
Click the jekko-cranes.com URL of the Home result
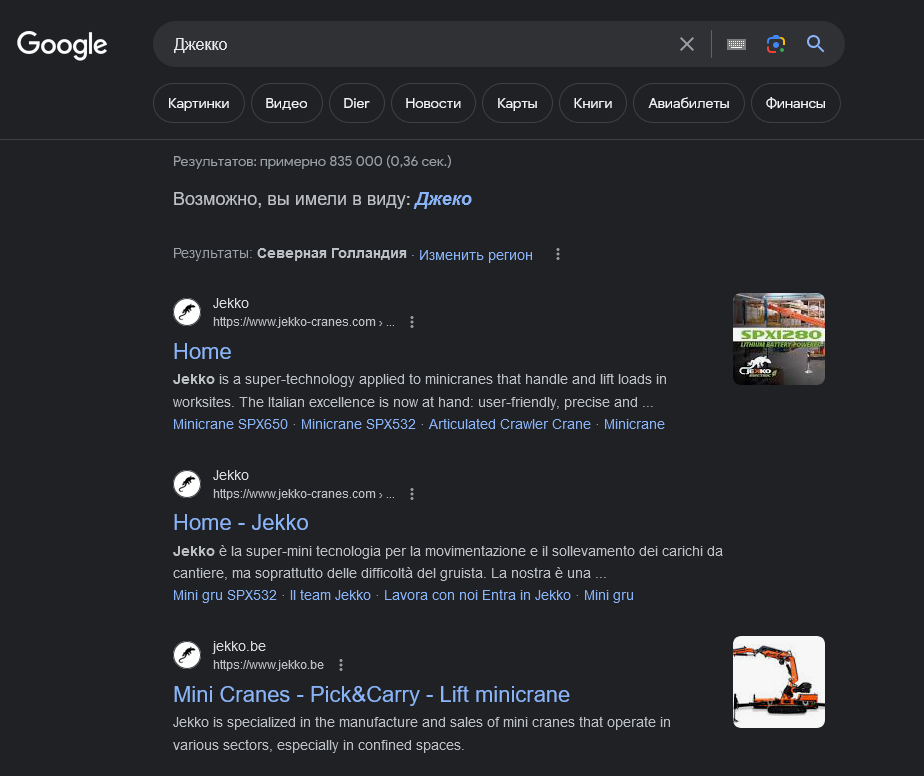pos(303,322)
